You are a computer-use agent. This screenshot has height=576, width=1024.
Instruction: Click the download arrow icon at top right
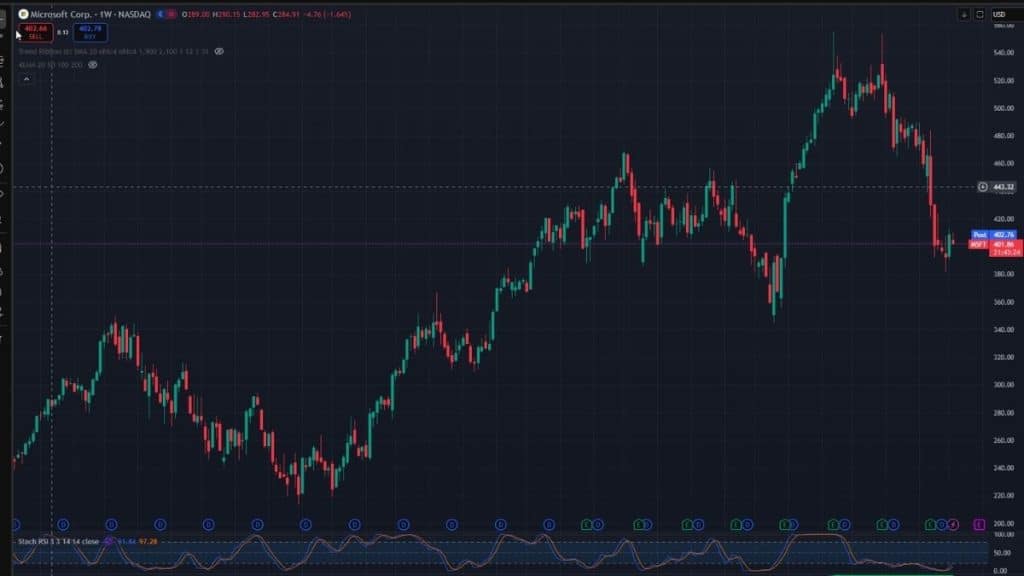click(x=964, y=14)
